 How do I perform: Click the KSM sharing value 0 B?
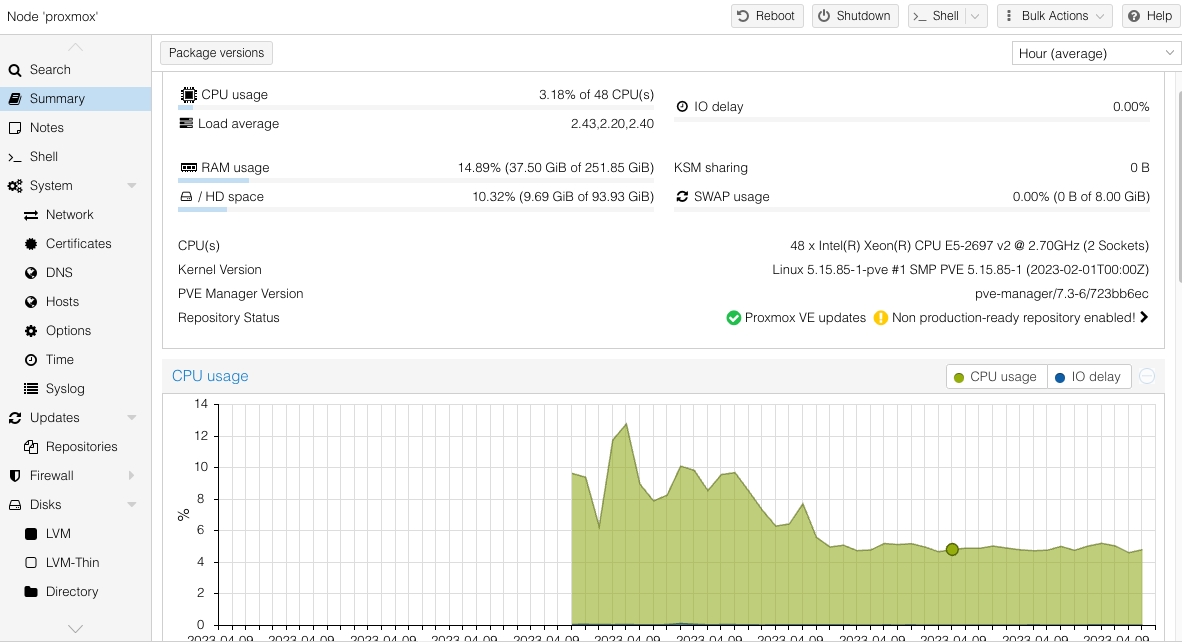1140,168
